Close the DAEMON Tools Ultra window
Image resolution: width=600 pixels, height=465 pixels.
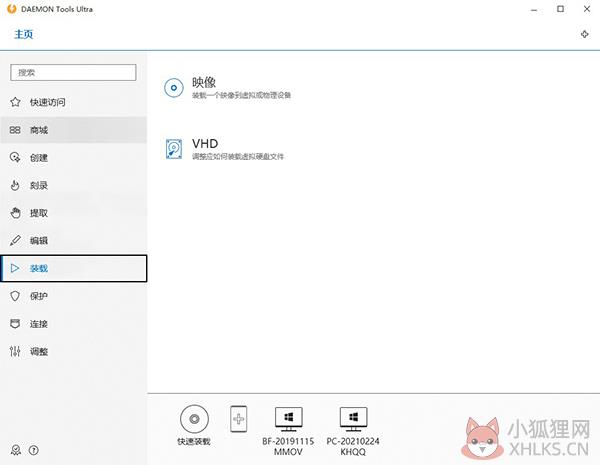click(587, 9)
